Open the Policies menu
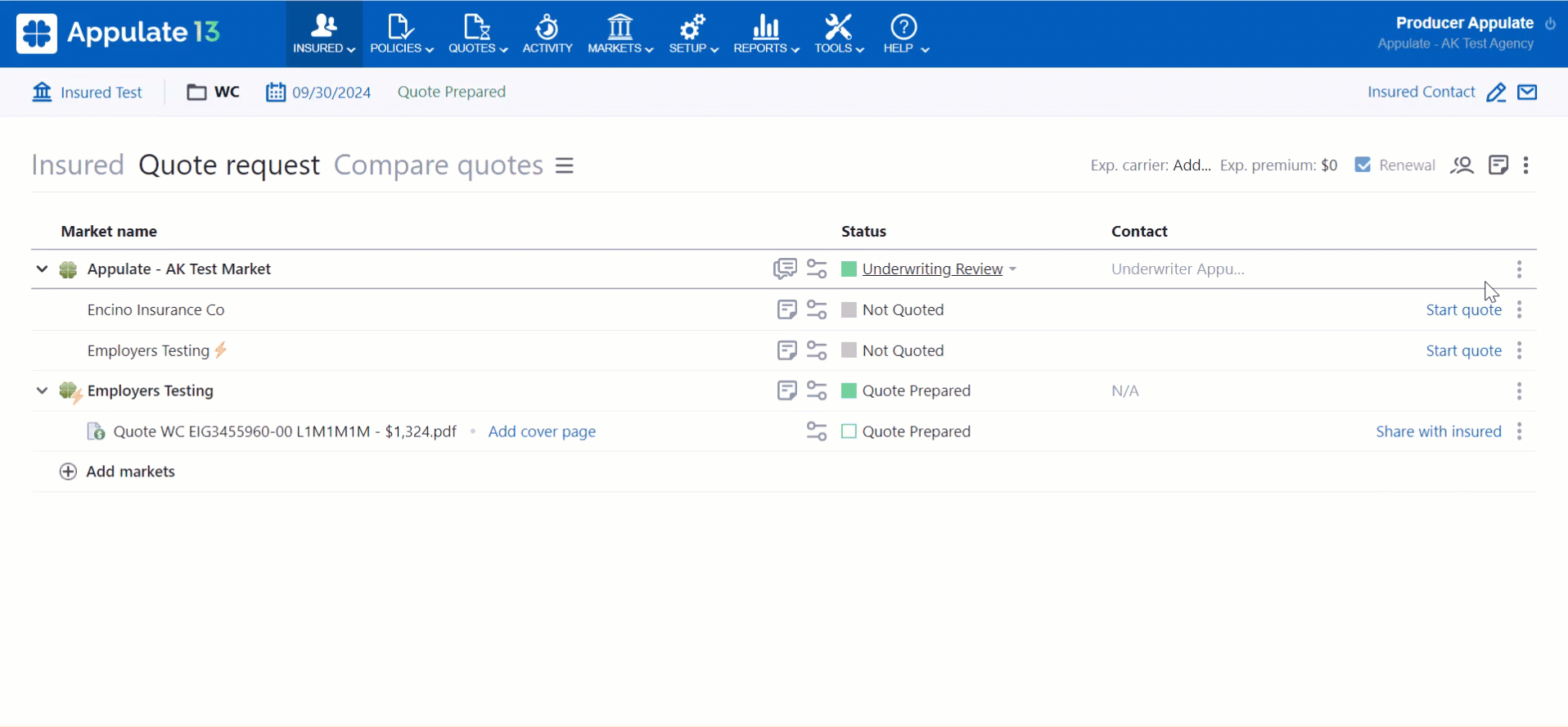This screenshot has height=727, width=1568. pyautogui.click(x=401, y=34)
